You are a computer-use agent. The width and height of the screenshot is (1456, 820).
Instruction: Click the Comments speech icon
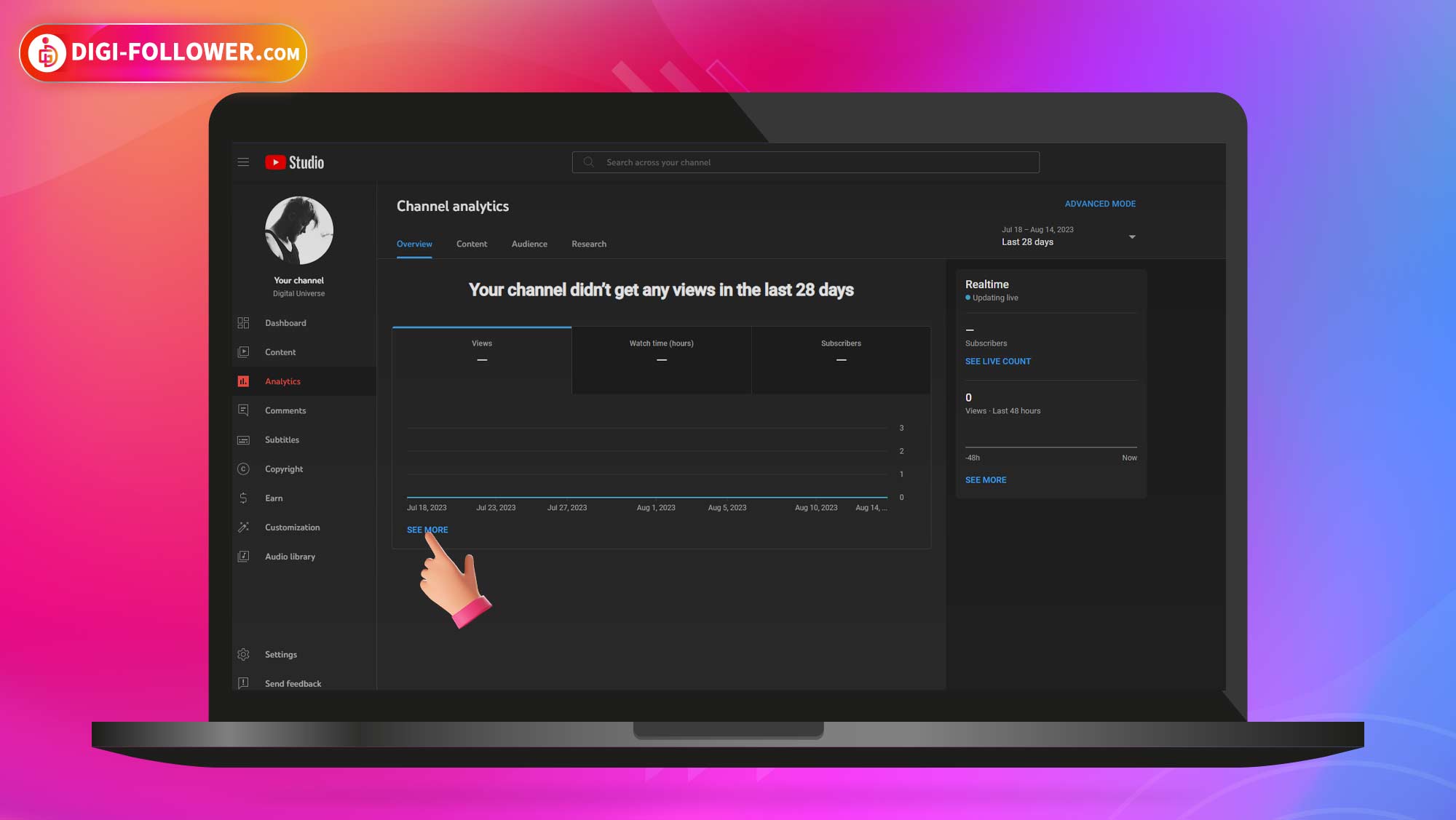[x=243, y=410]
